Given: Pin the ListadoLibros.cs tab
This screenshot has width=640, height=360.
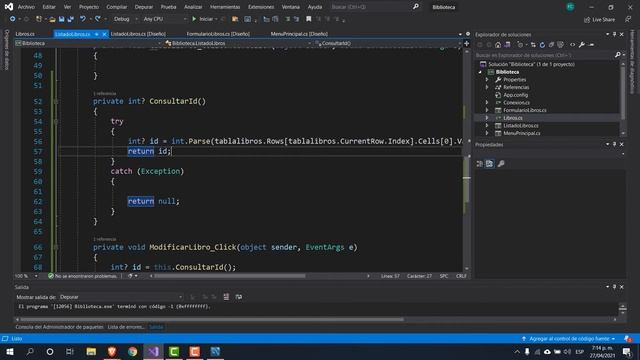Looking at the screenshot, I should pos(97,34).
